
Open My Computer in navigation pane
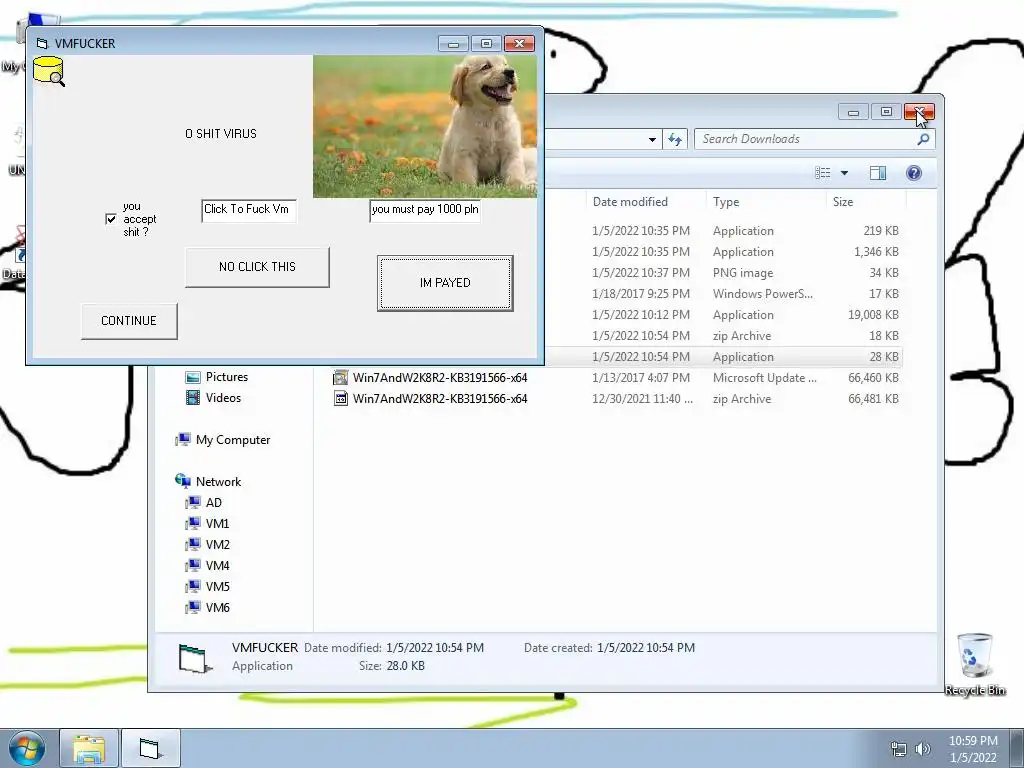click(x=232, y=440)
